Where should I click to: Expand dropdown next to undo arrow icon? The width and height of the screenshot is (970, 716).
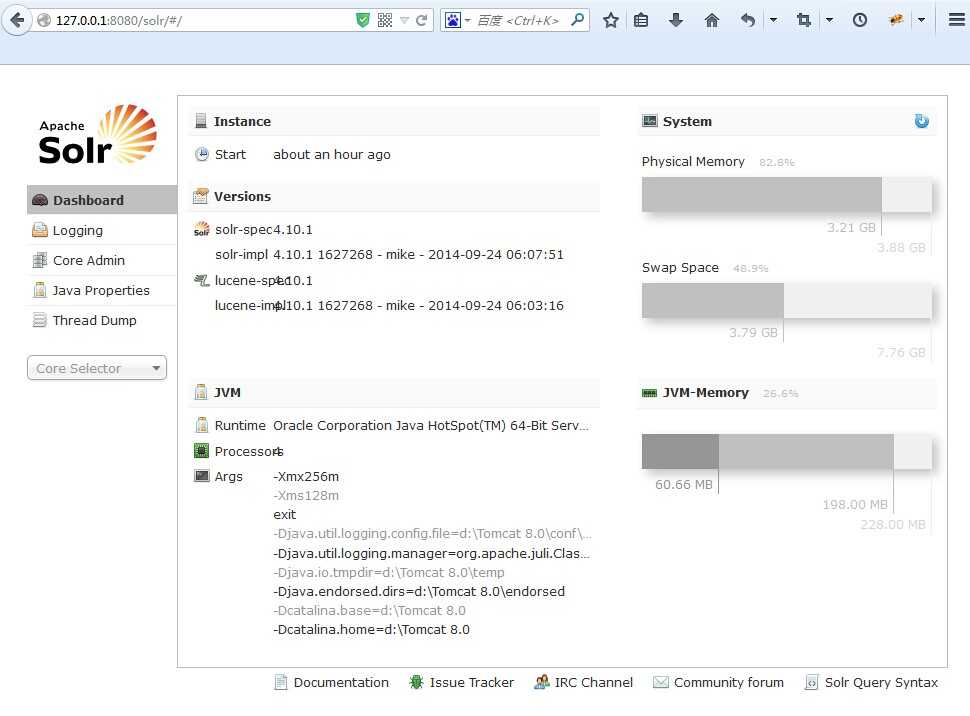(x=773, y=20)
